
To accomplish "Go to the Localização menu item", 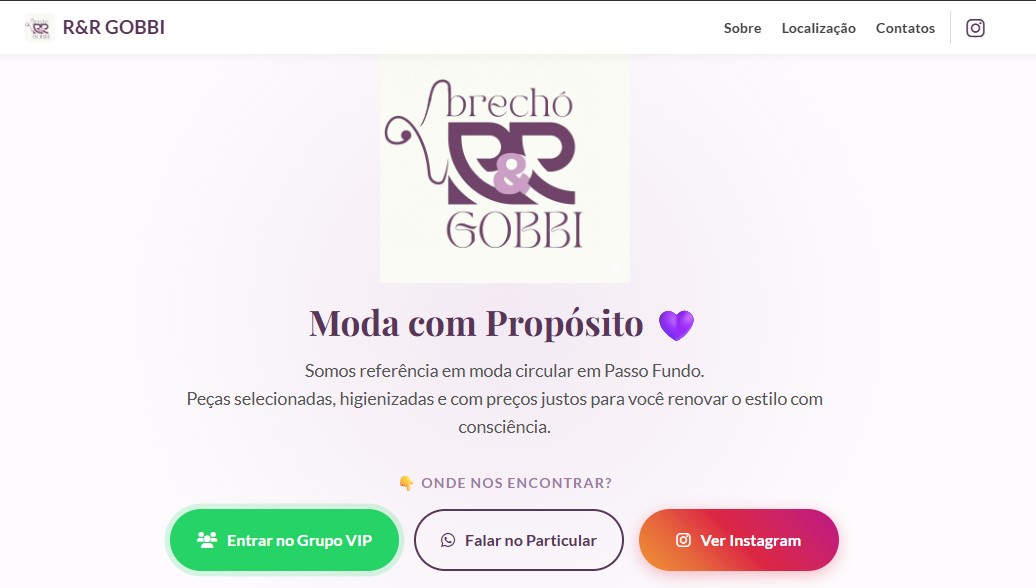I will [819, 28].
